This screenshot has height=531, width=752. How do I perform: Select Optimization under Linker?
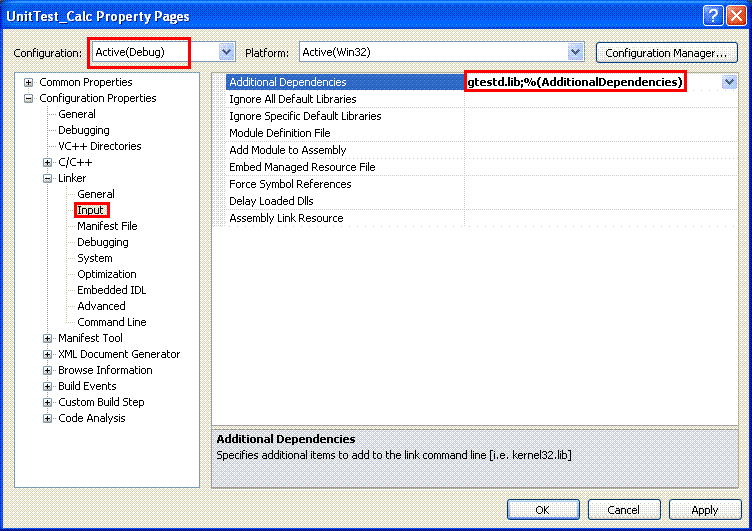[107, 274]
